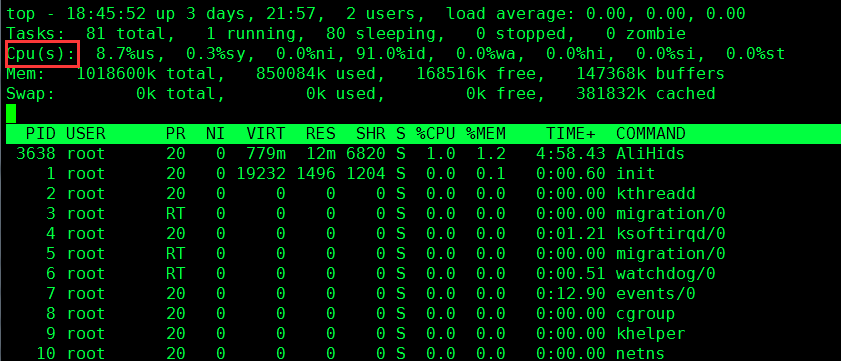The image size is (841, 361).
Task: Select the "381832k cached" value
Action: coord(646,94)
